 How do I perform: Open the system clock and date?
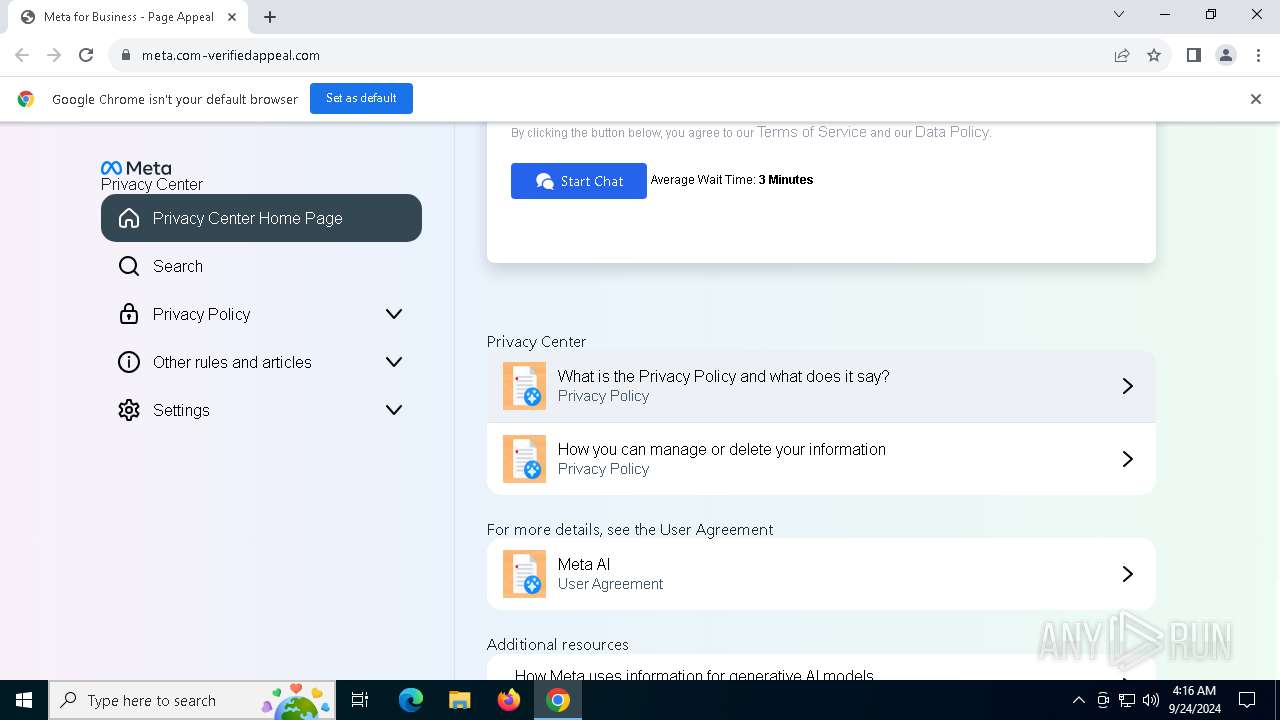1194,700
